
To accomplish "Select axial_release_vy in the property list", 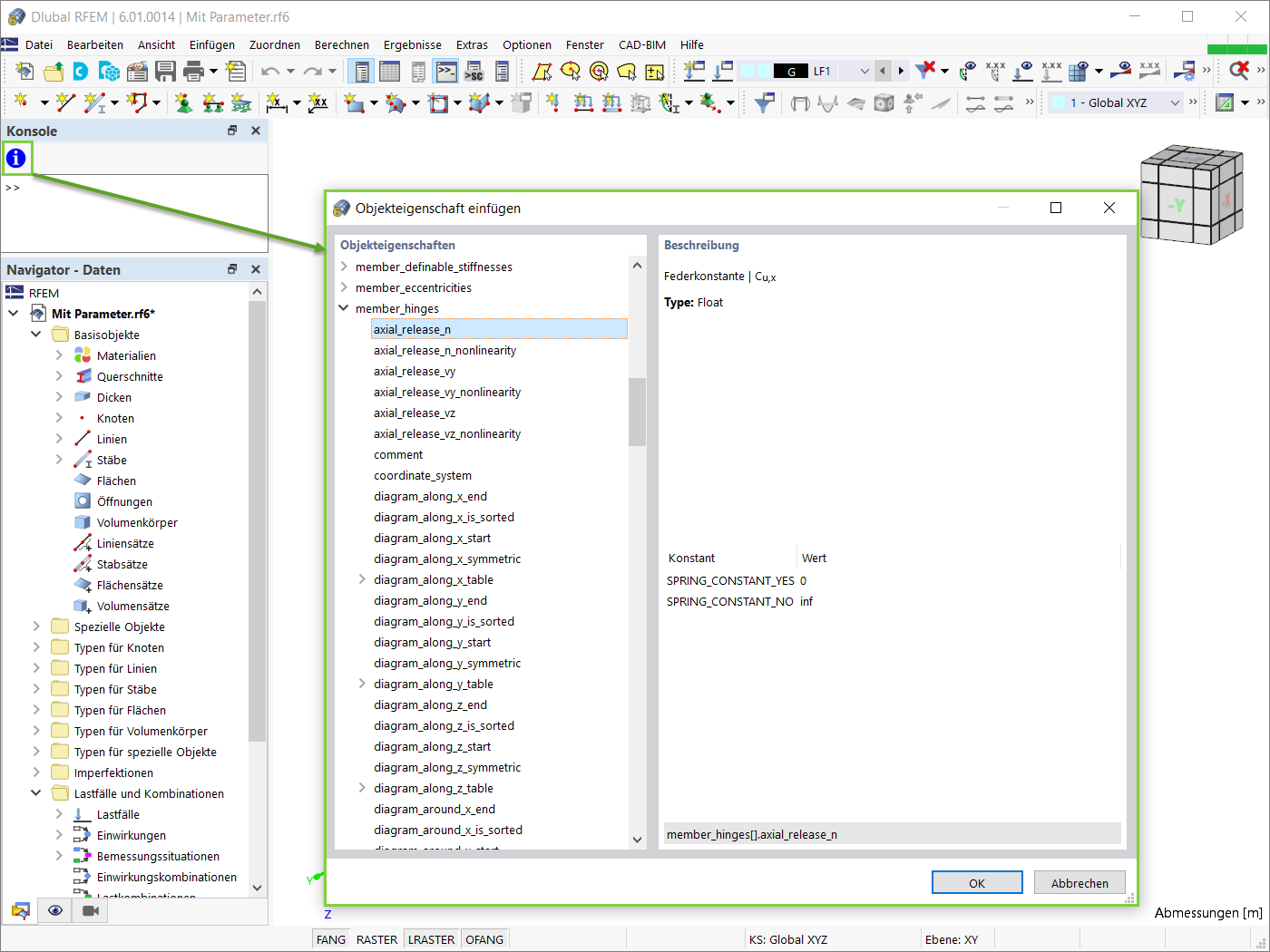I will click(415, 371).
